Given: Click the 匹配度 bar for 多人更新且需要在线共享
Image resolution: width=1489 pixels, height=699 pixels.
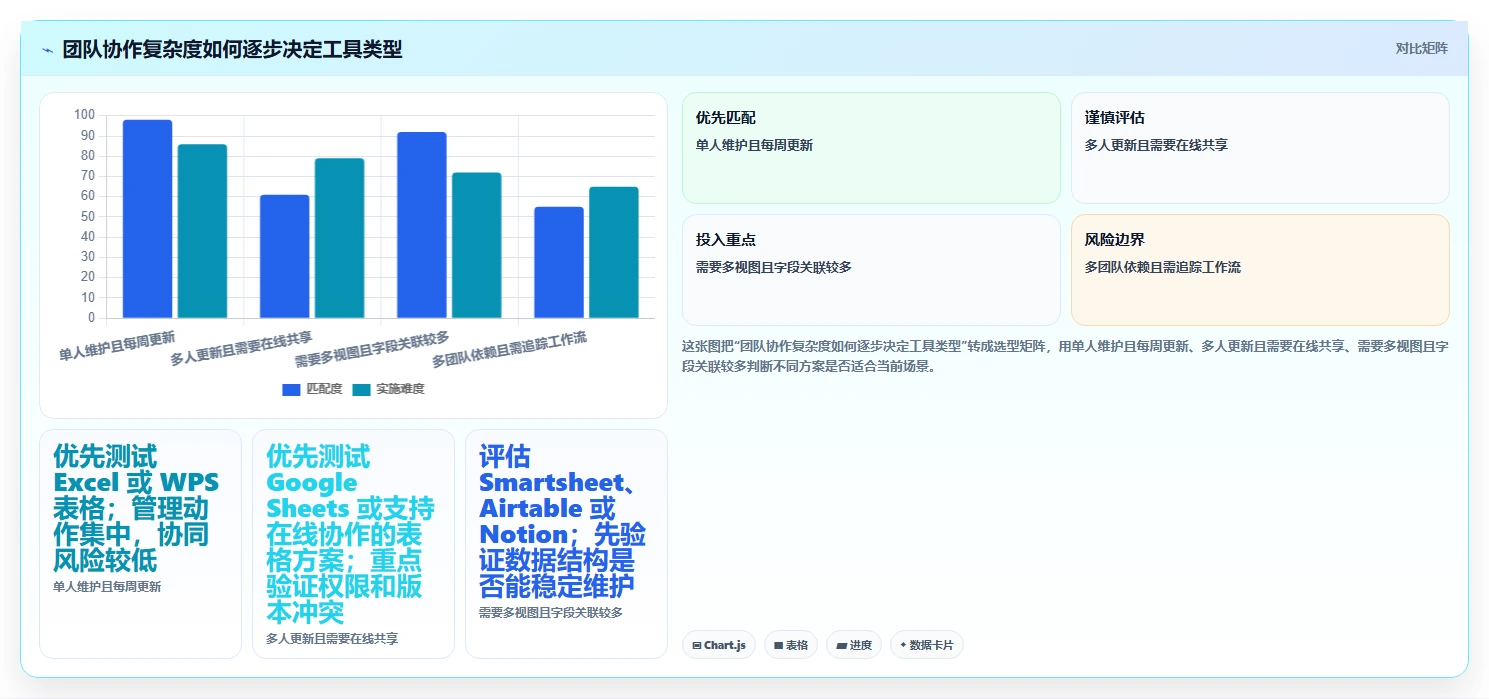Looking at the screenshot, I should tap(284, 256).
